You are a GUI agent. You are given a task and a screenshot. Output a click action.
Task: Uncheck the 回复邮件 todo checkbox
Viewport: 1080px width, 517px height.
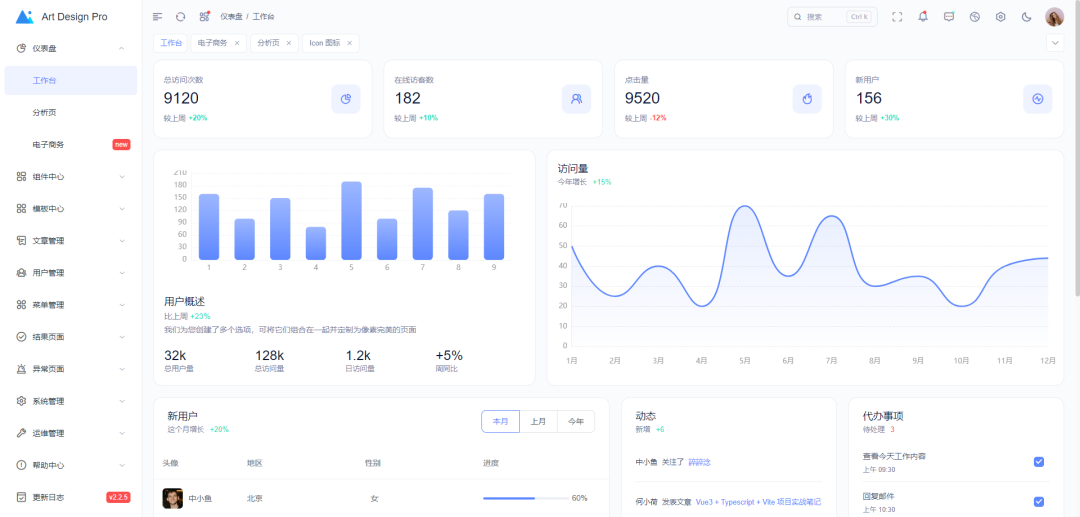1038,501
